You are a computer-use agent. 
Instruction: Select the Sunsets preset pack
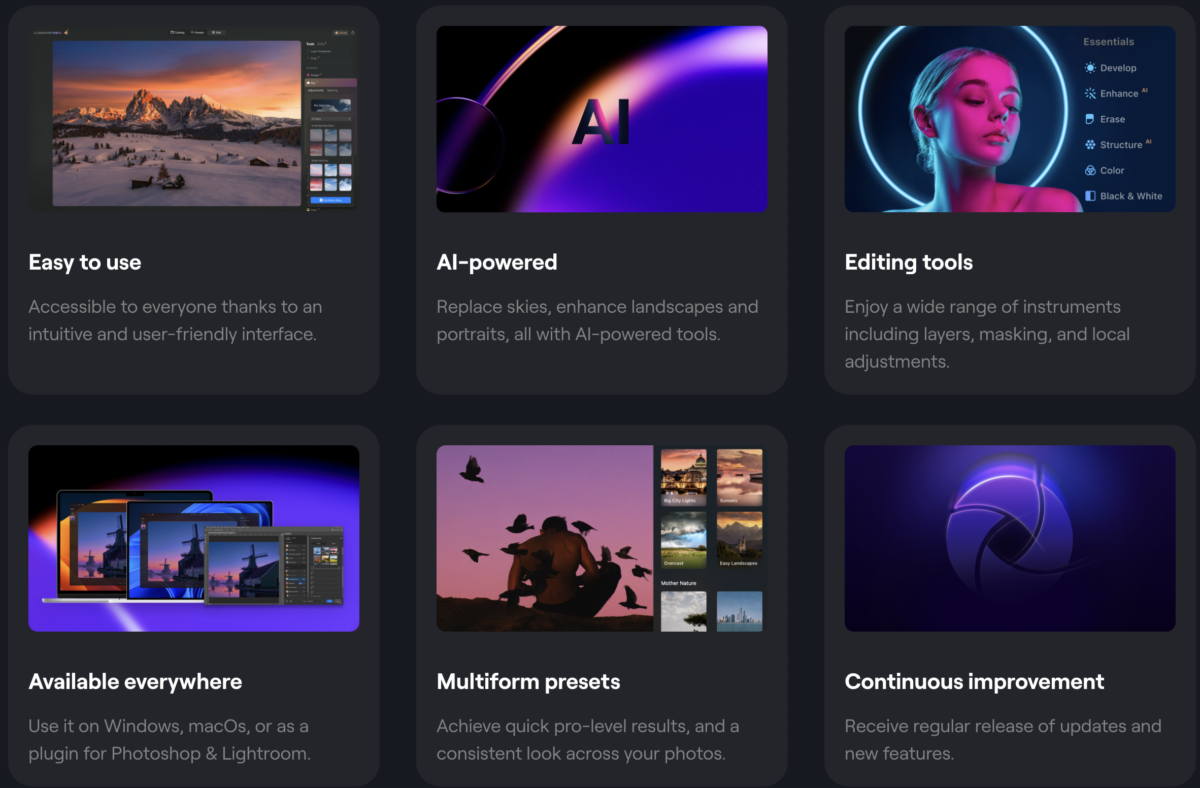pyautogui.click(x=739, y=476)
